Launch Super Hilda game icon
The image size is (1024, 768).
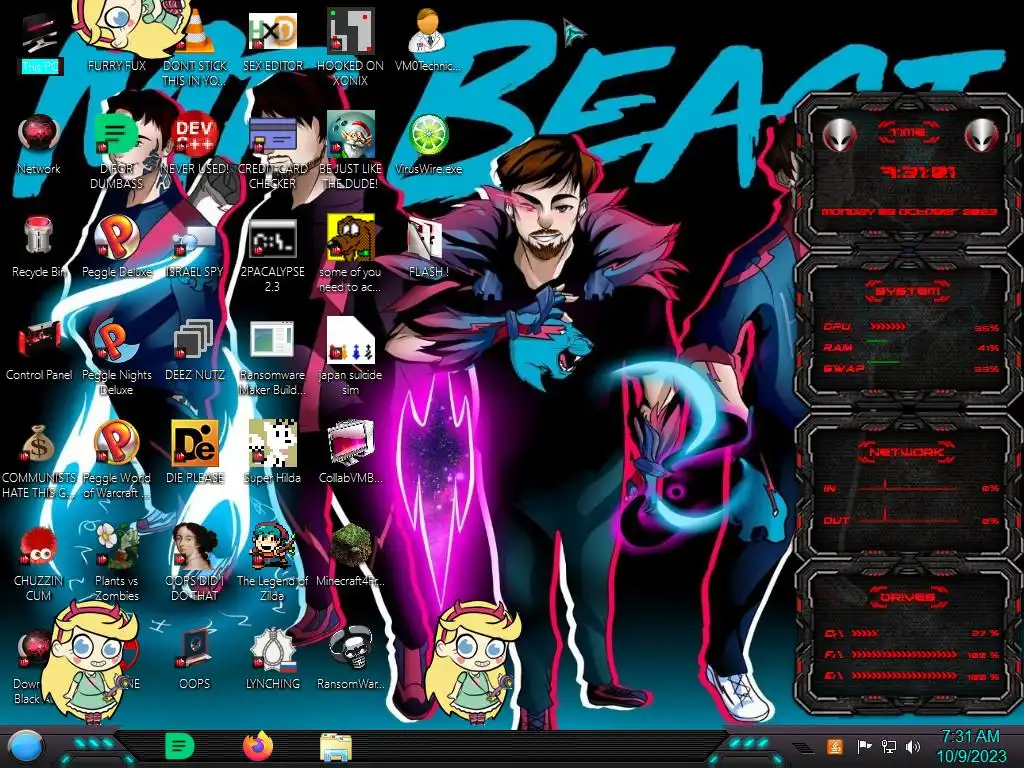(x=272, y=452)
